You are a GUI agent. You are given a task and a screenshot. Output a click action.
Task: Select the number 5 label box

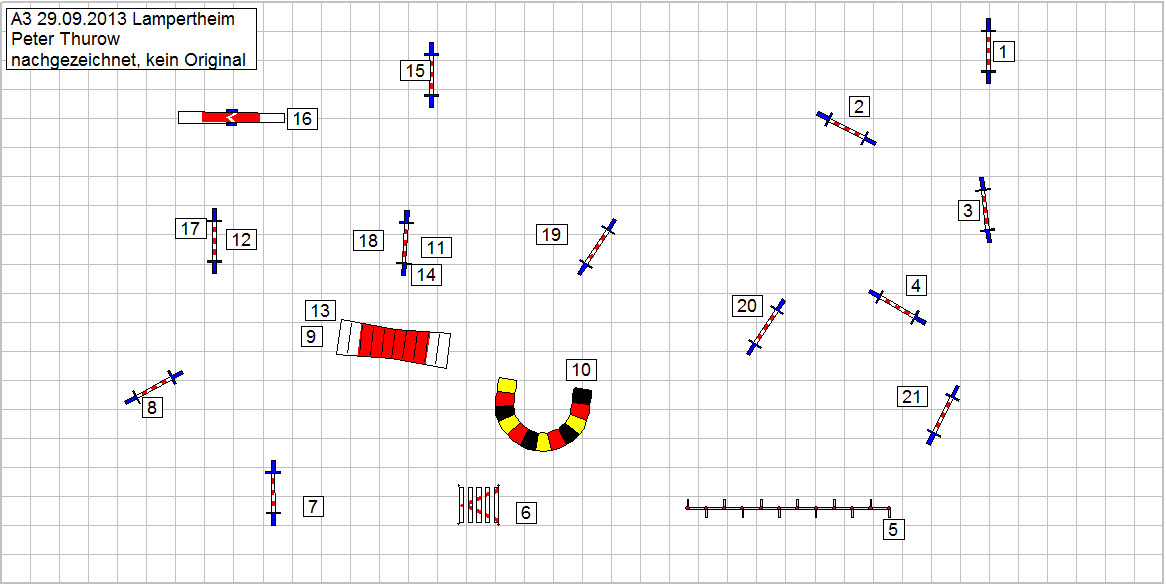[x=893, y=530]
